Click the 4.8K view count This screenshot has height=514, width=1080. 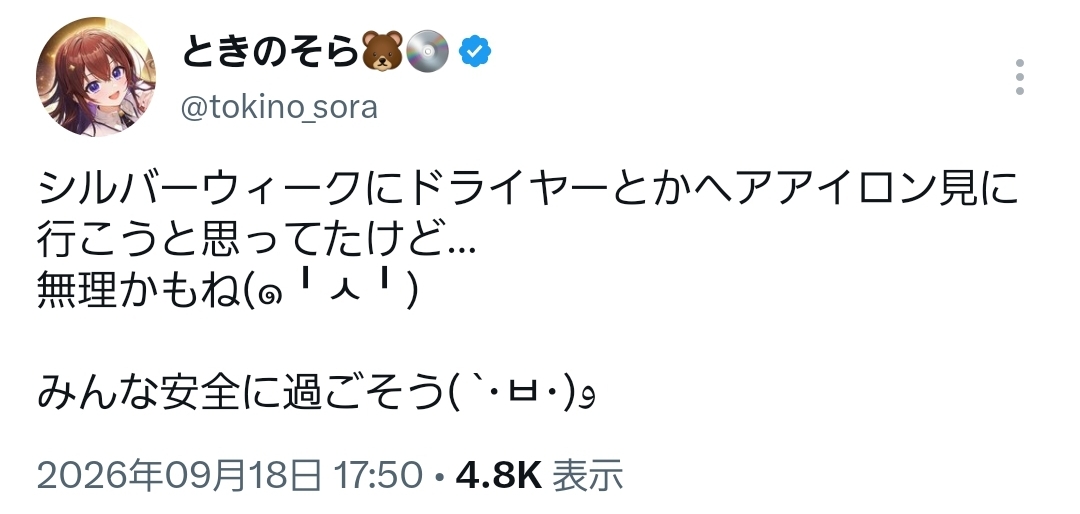[499, 476]
